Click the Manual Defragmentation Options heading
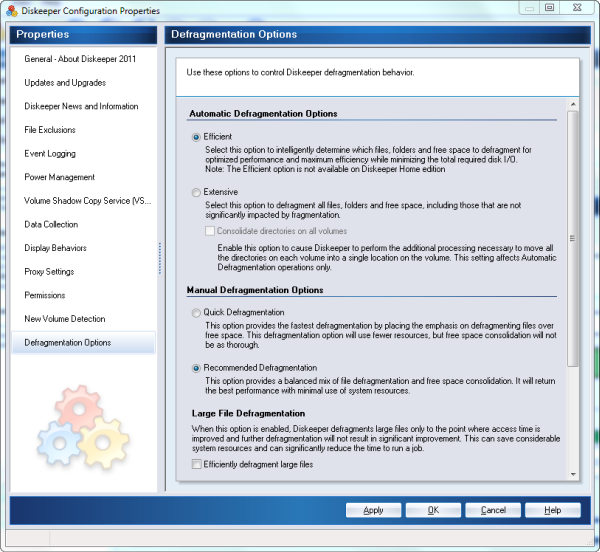600x552 pixels. coord(255,290)
